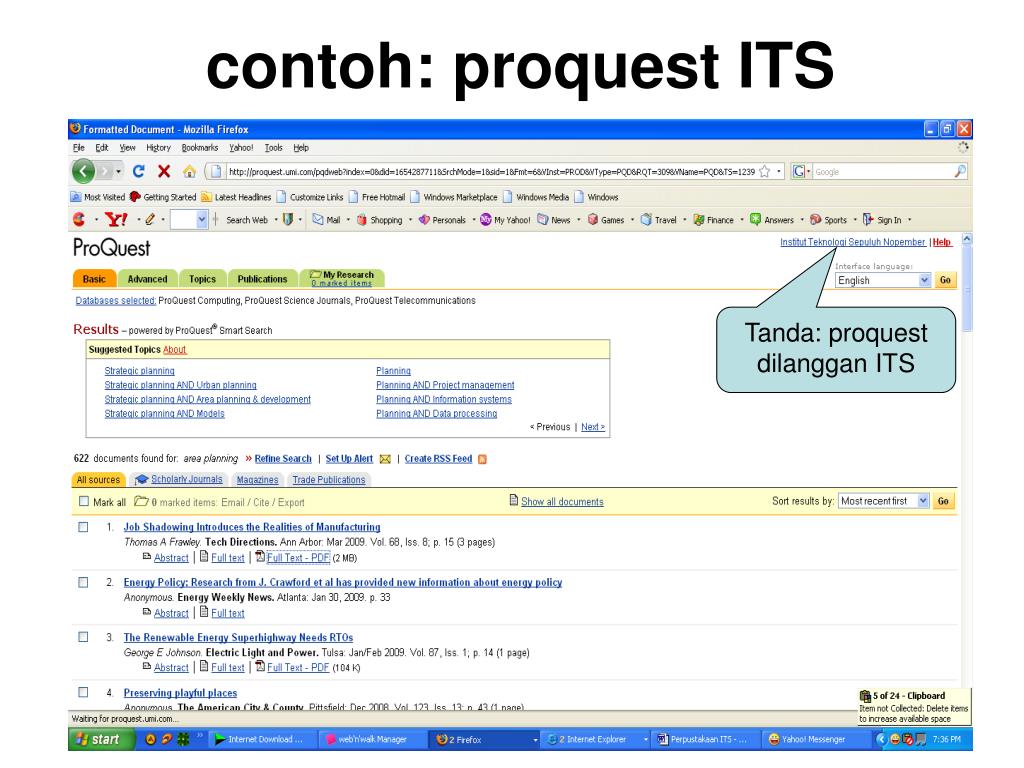Click PDF icon for Renewable Energy Superhighway article
The width and height of the screenshot is (1024, 768).
click(x=260, y=667)
